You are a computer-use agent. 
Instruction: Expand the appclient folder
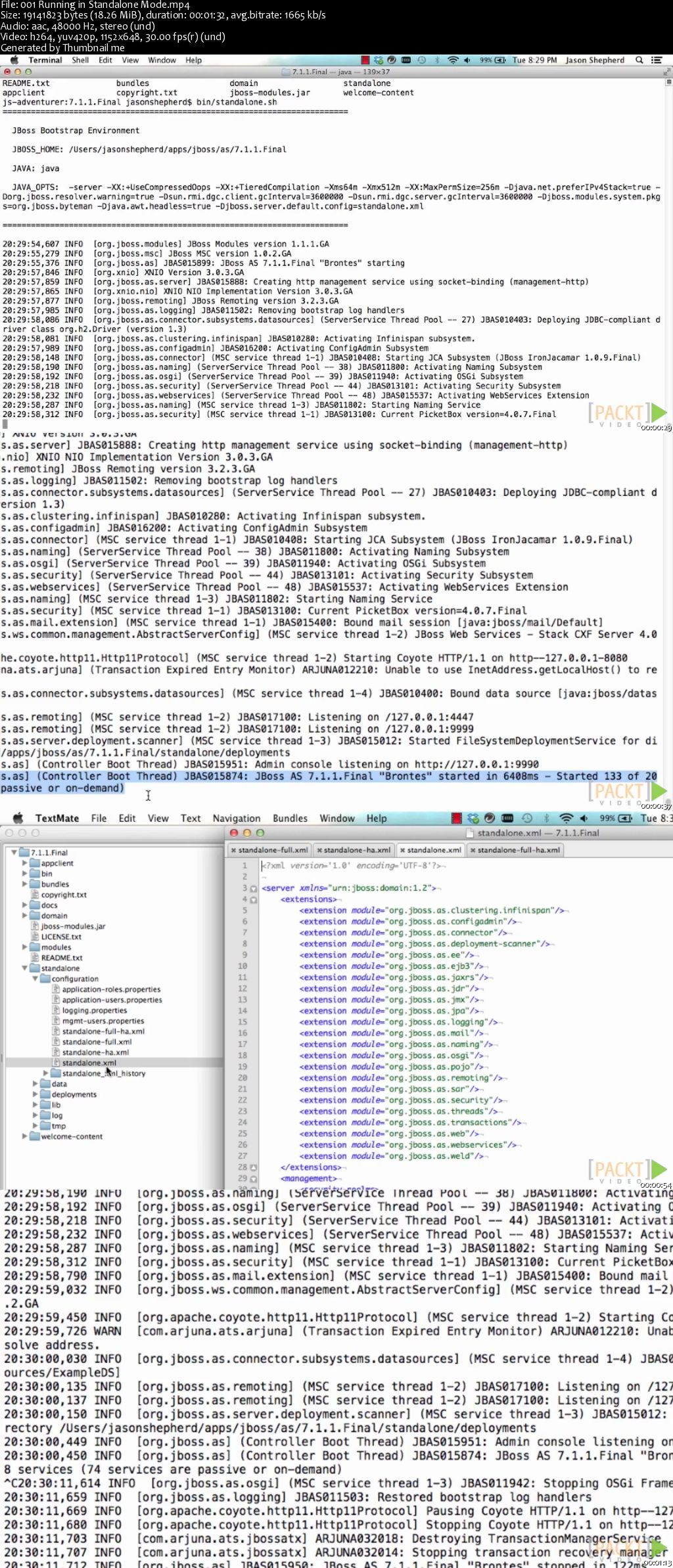click(24, 863)
